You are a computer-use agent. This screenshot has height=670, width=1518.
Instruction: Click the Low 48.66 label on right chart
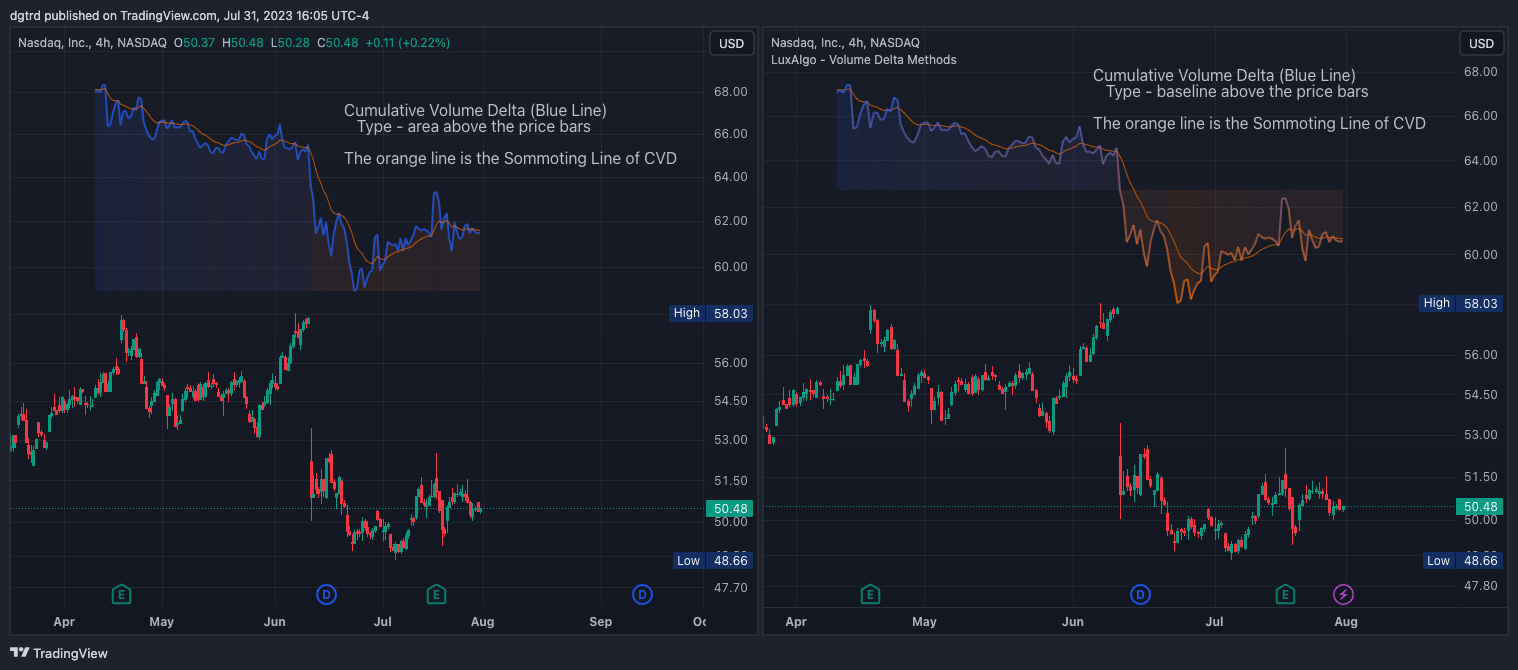(1464, 561)
